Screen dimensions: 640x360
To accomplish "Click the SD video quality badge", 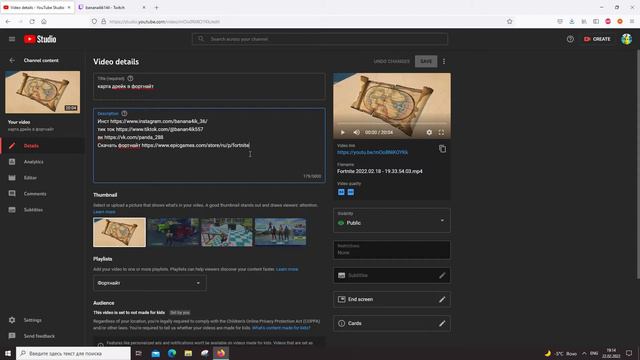I will click(x=341, y=192).
